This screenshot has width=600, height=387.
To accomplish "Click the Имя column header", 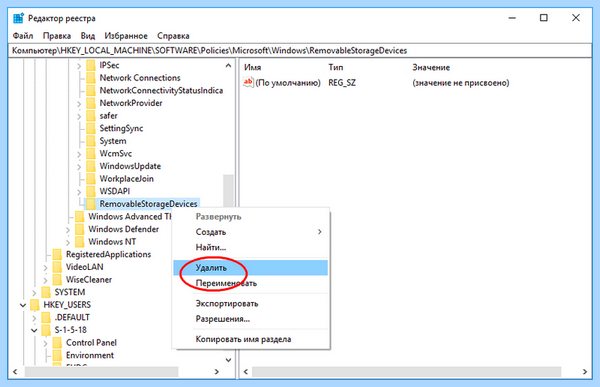I will tap(253, 67).
